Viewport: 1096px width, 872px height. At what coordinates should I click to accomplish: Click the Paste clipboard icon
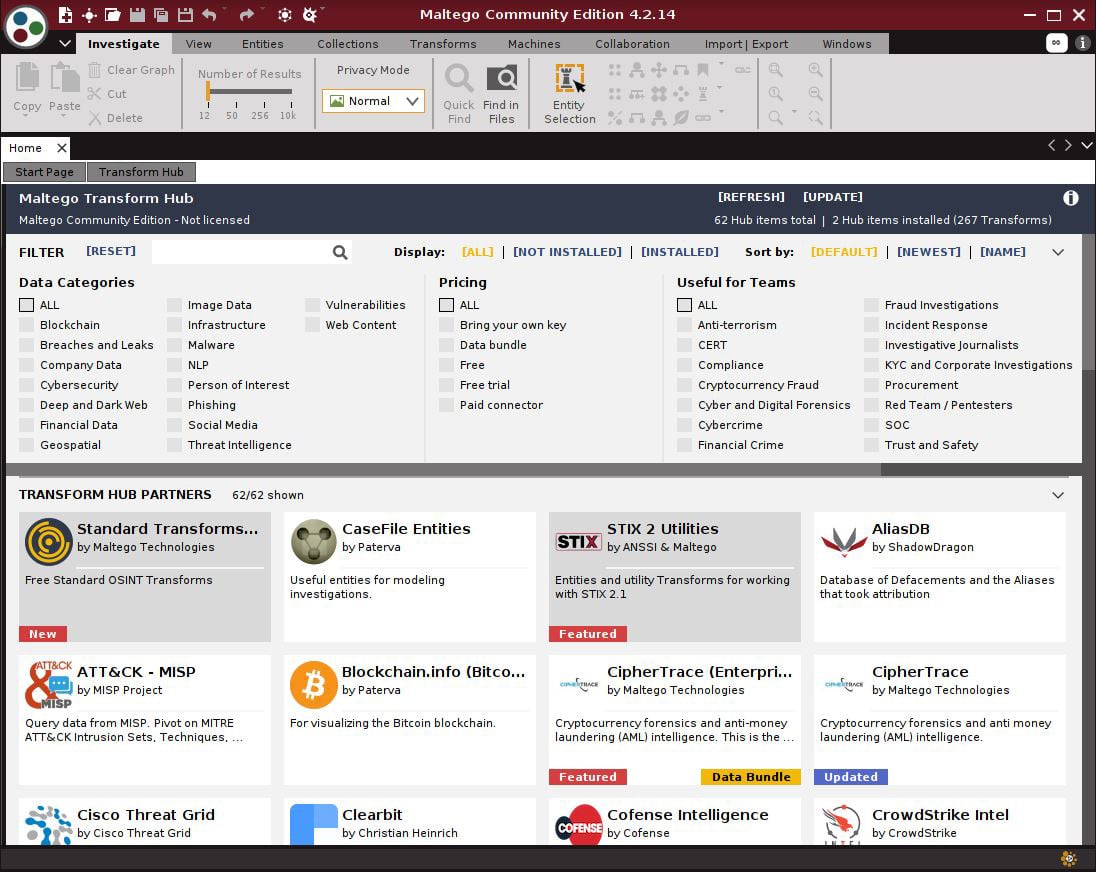[64, 78]
